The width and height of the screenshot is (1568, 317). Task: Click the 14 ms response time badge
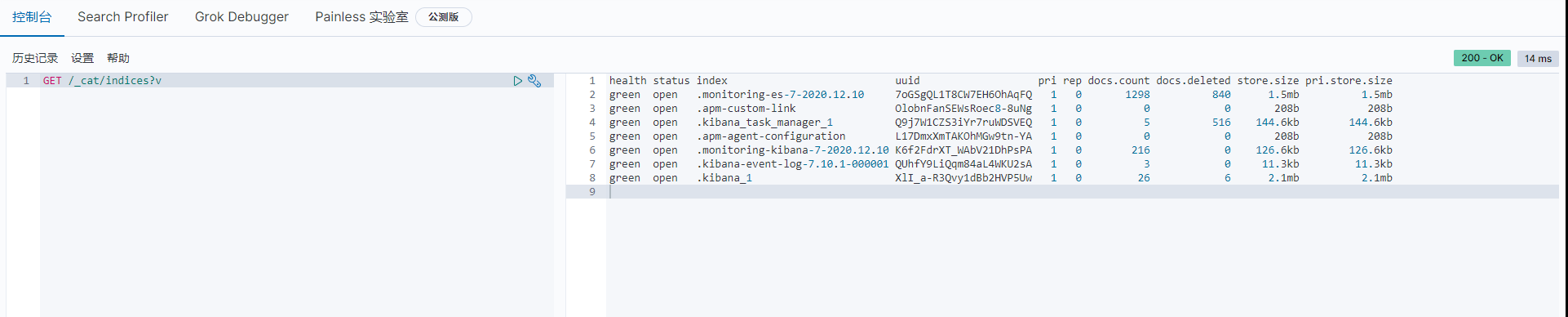pos(1538,58)
